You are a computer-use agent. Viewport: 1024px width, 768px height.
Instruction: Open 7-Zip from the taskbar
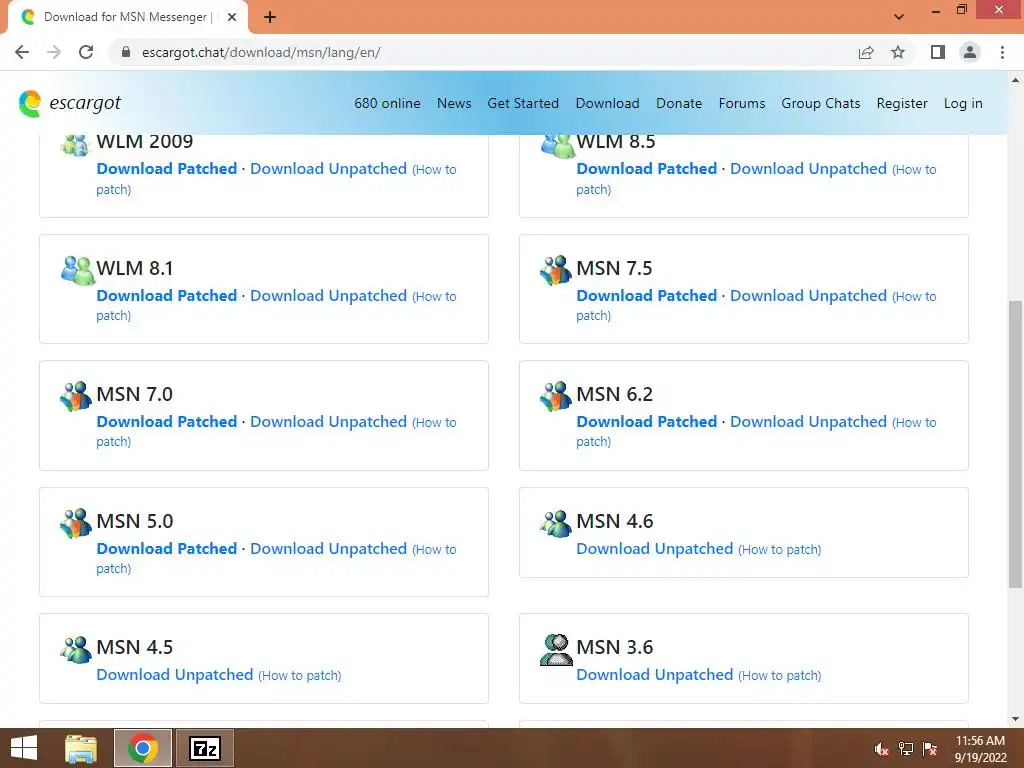tap(204, 748)
